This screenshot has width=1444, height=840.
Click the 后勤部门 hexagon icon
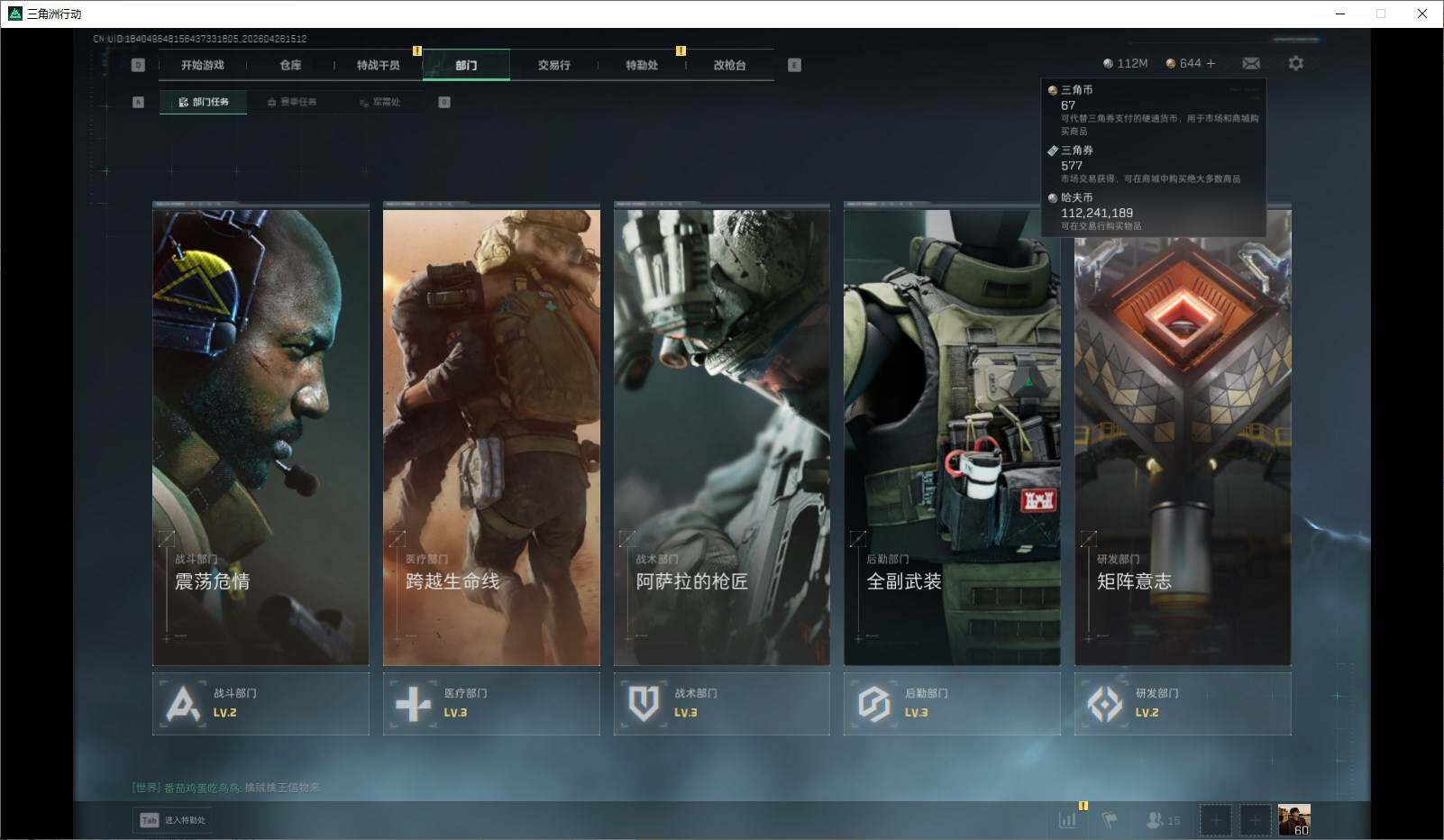[x=873, y=704]
